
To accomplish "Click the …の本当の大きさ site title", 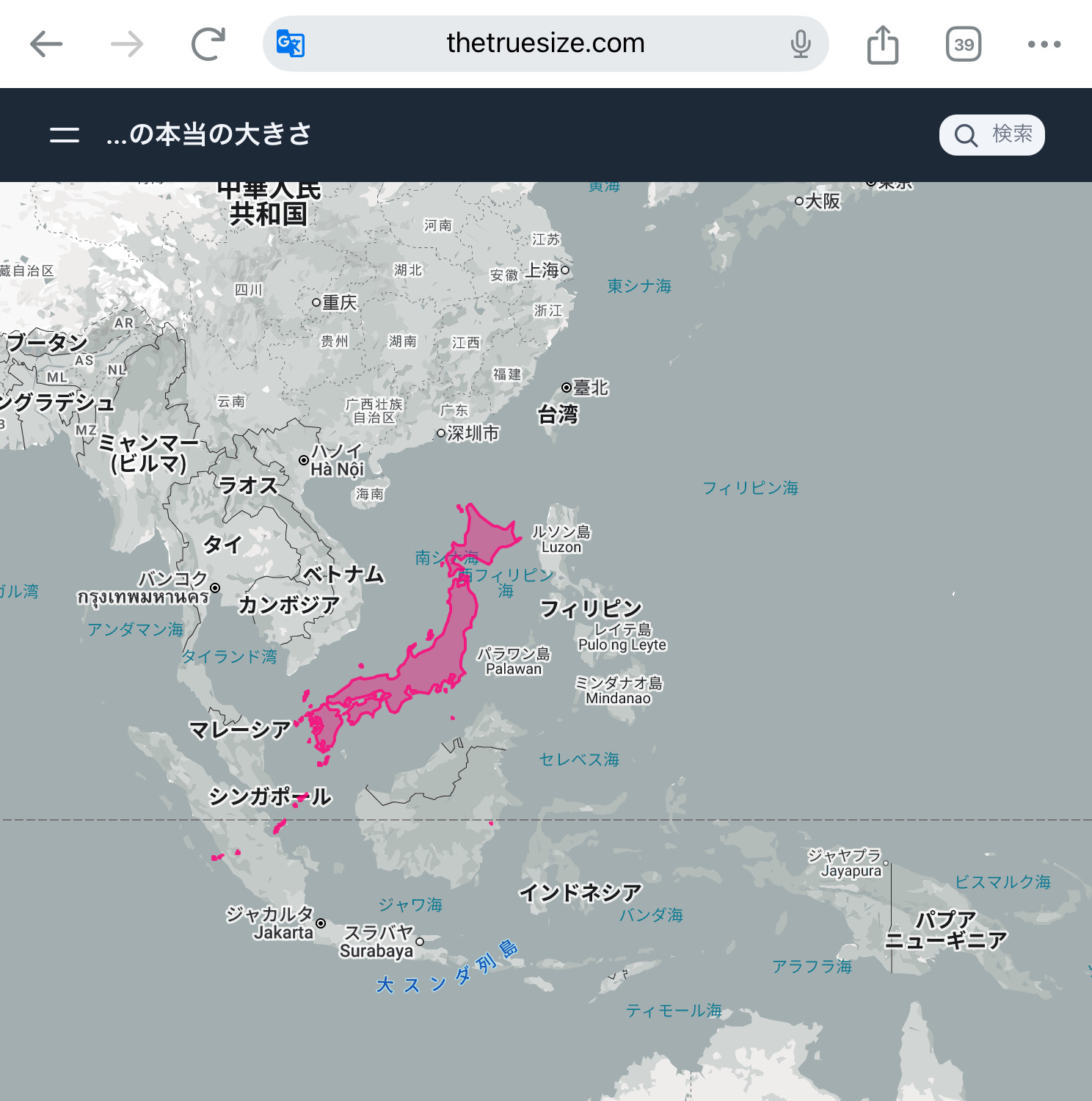I will point(209,135).
